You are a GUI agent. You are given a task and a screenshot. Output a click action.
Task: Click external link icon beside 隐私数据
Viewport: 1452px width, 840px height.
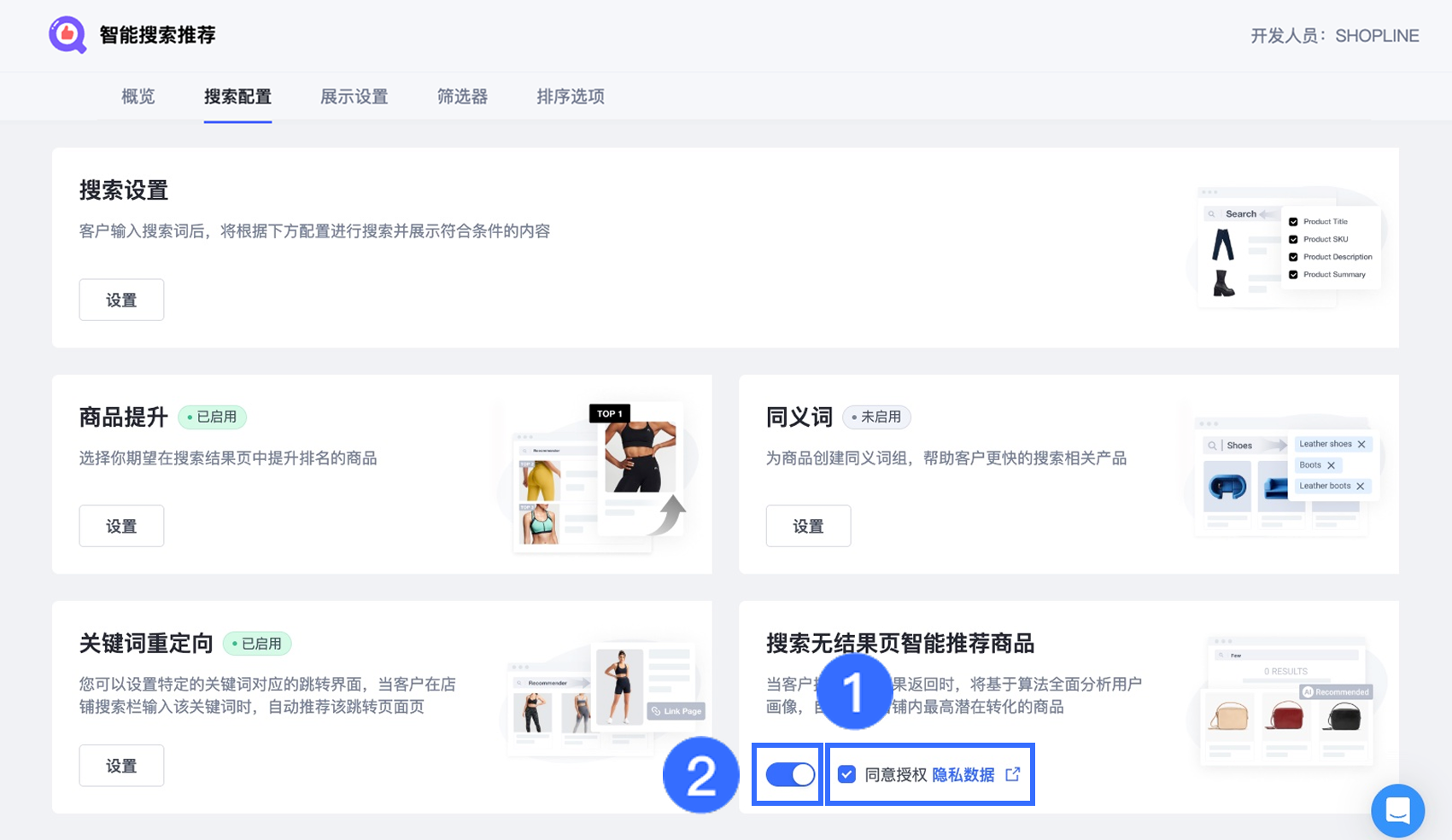click(x=1013, y=774)
